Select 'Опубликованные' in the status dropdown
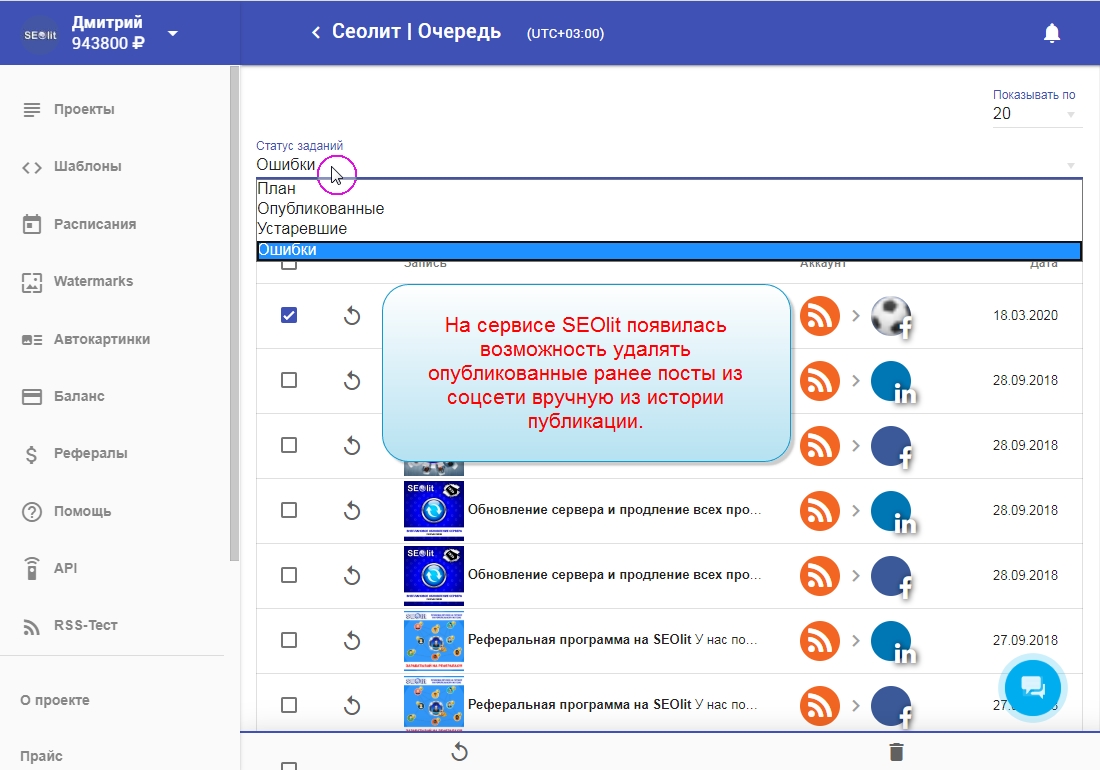Screen dimensions: 1100x770 [321, 209]
